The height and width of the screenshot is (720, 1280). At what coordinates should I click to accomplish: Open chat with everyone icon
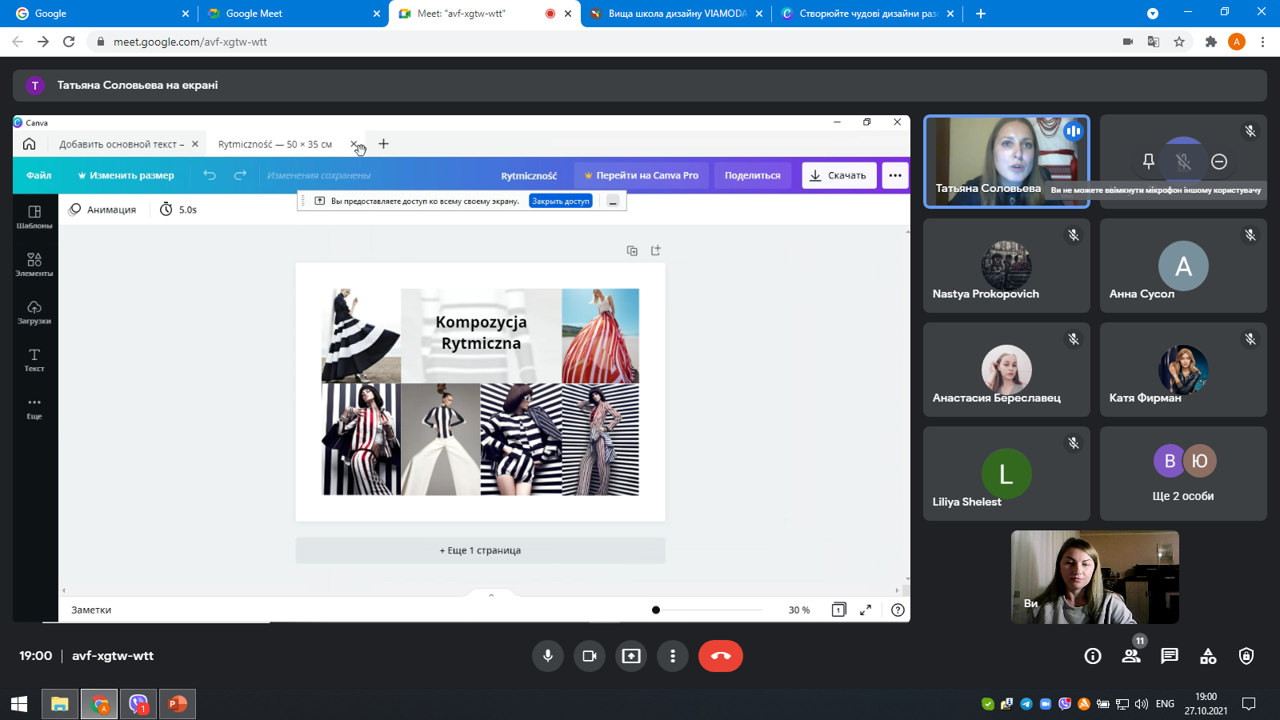1169,656
